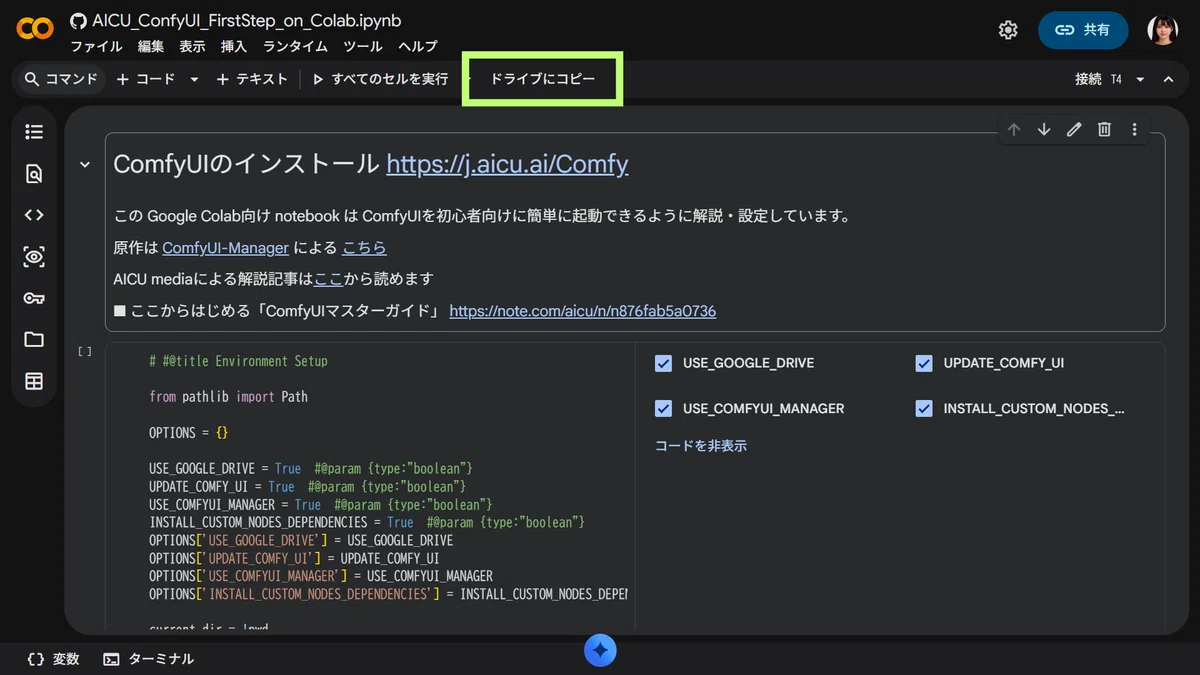Open the eye-shaped inspector sidebar icon
The height and width of the screenshot is (675, 1200).
(x=34, y=257)
